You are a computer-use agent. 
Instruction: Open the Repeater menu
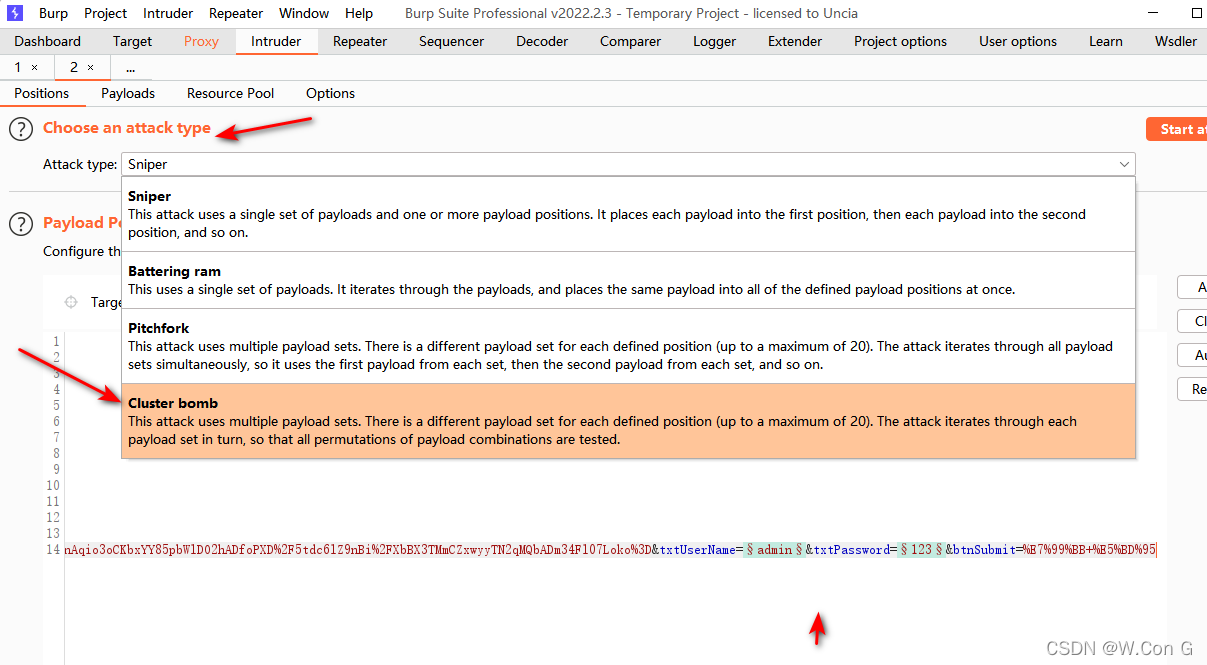coord(236,13)
